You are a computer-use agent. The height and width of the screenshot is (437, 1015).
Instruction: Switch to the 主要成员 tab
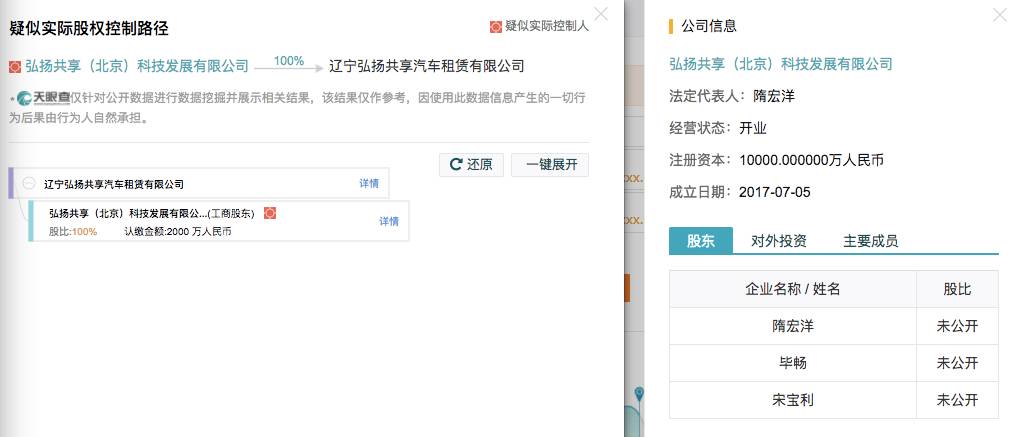871,241
